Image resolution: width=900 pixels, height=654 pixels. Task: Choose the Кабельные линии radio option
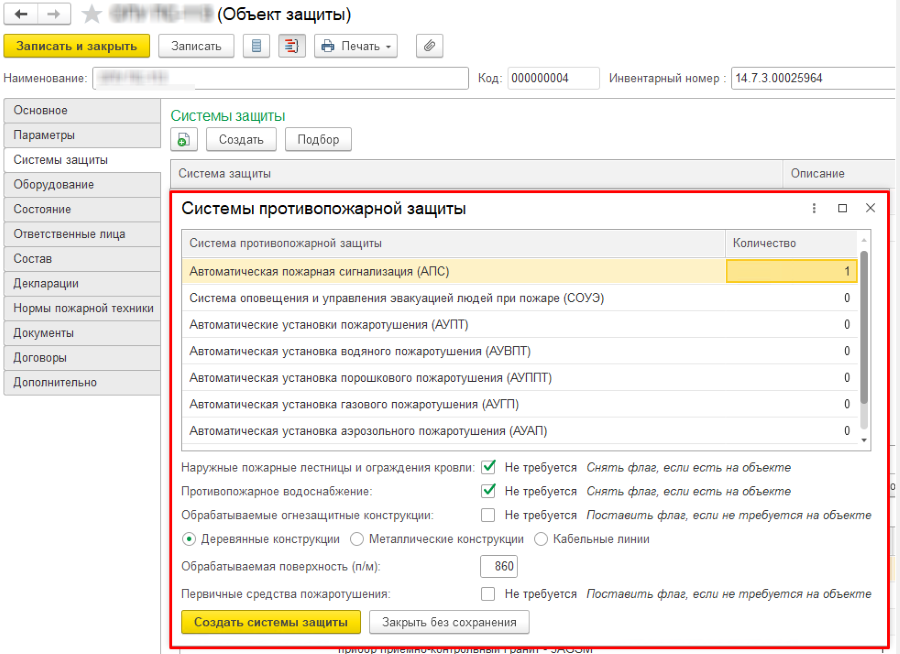point(541,539)
